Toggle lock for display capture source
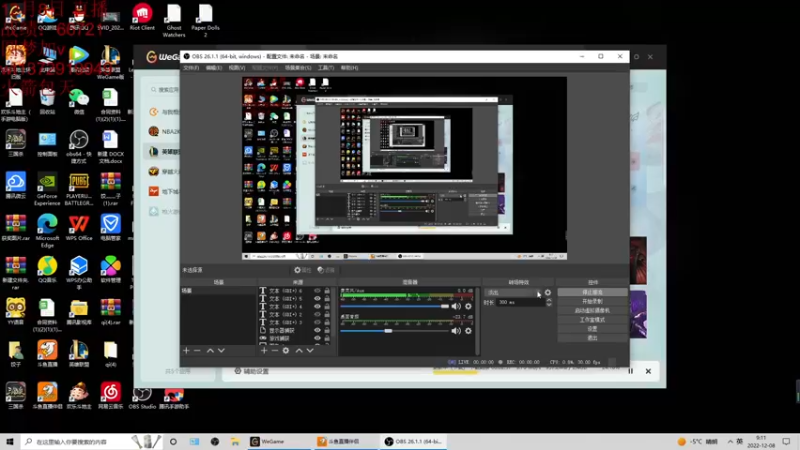Image resolution: width=800 pixels, height=450 pixels. pyautogui.click(x=327, y=330)
